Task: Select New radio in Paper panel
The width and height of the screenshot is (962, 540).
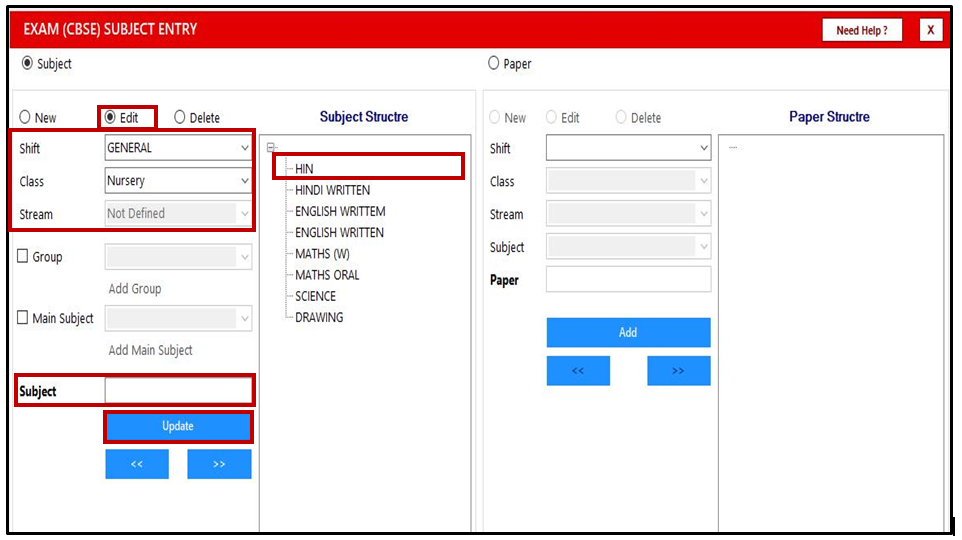Action: pyautogui.click(x=494, y=117)
